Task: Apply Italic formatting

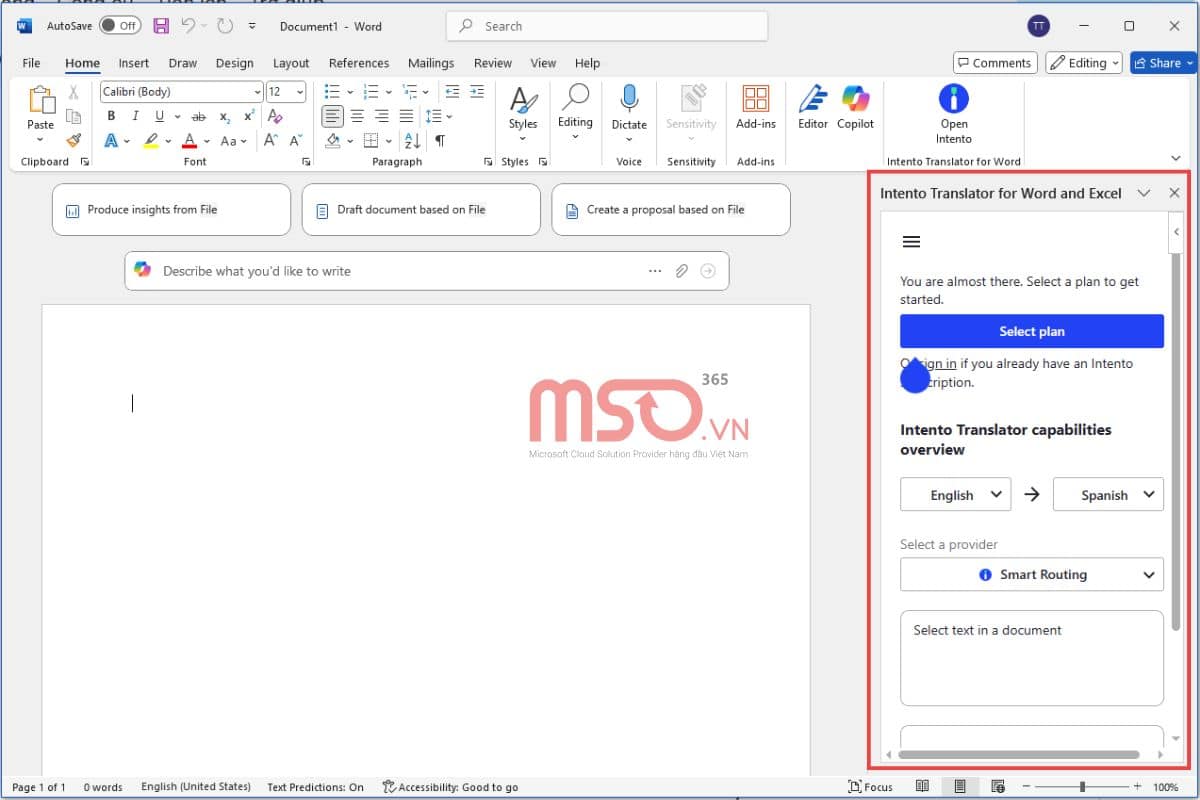Action: coord(135,116)
